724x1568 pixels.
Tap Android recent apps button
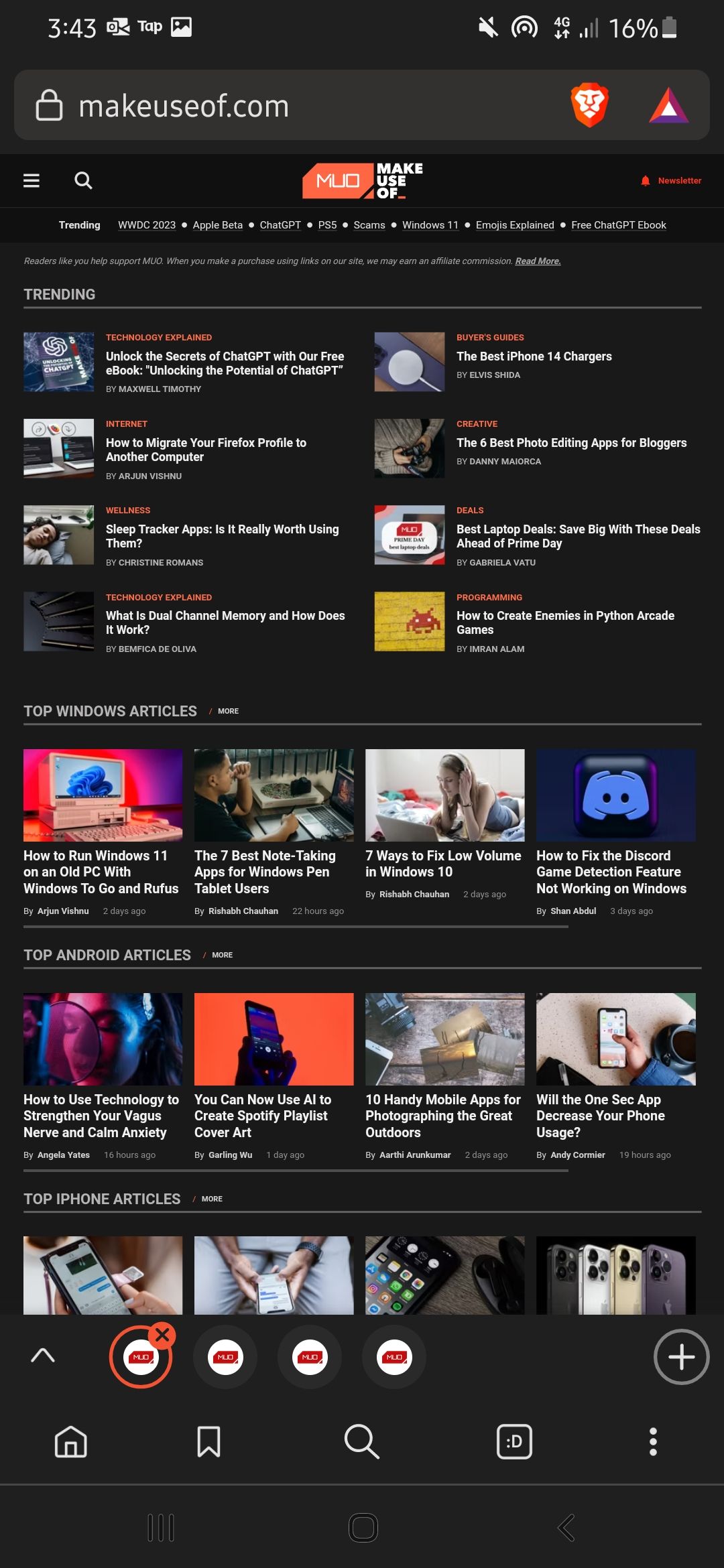(x=160, y=1528)
